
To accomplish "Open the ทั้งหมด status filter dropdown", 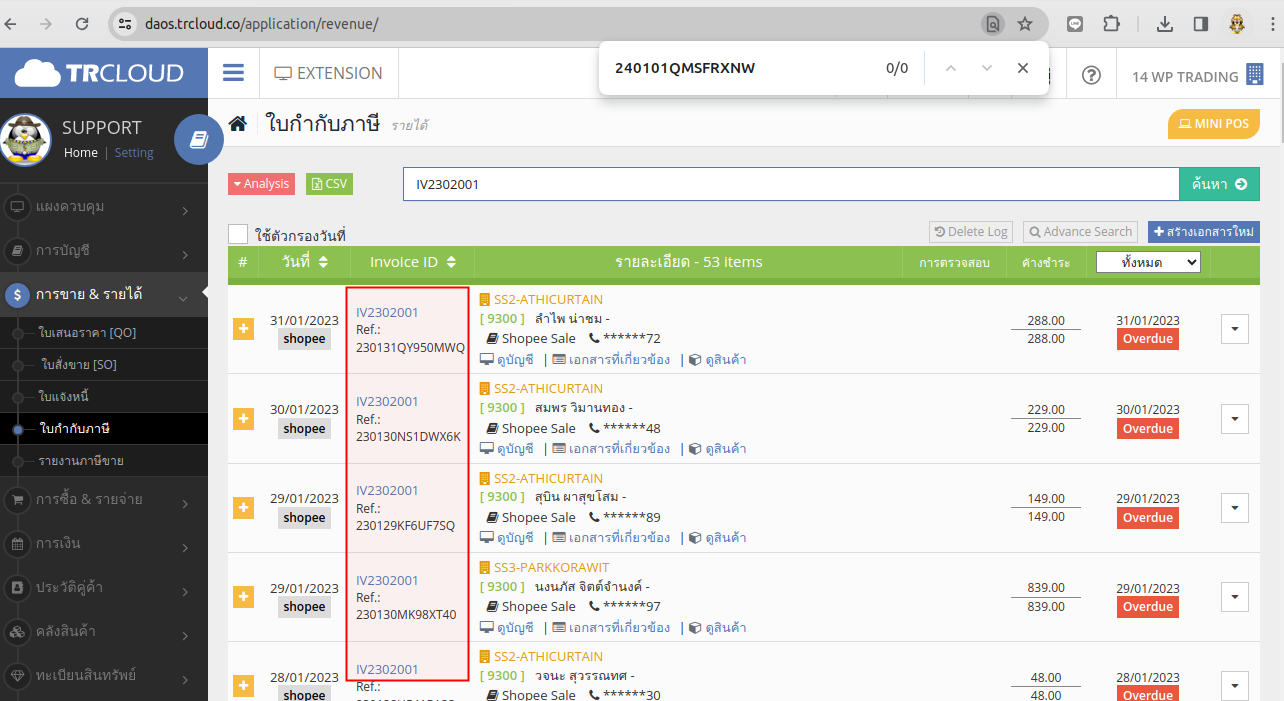I will click(1148, 262).
